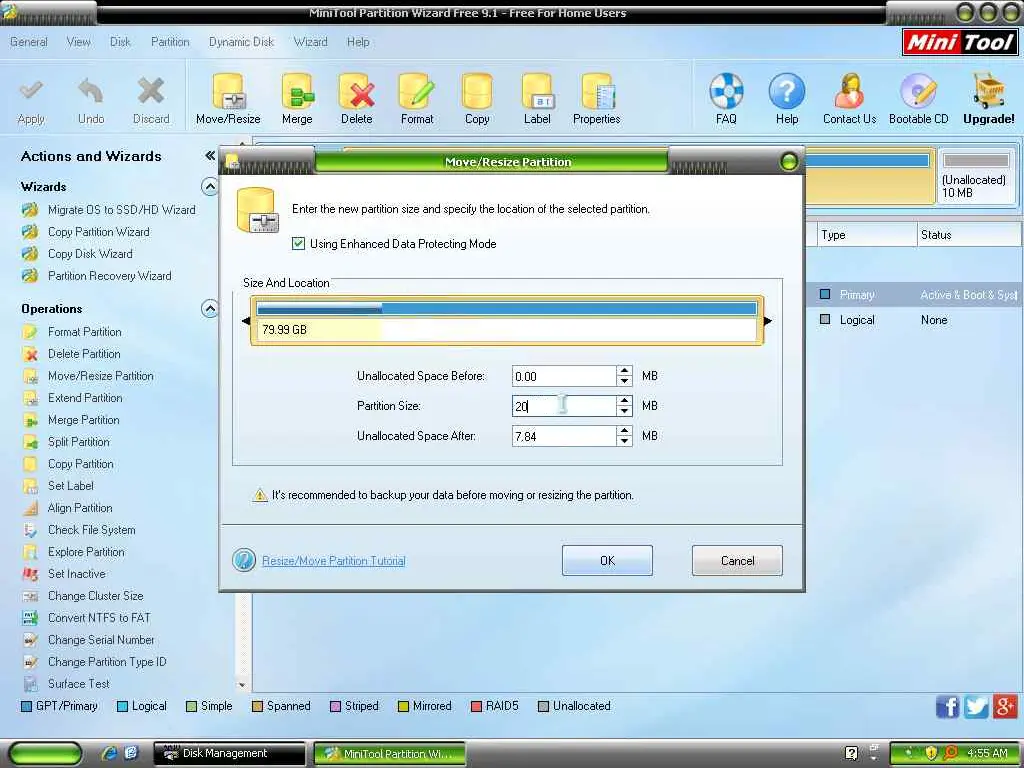1024x768 pixels.
Task: Select the Move/Resize toolbar icon
Action: 228,91
